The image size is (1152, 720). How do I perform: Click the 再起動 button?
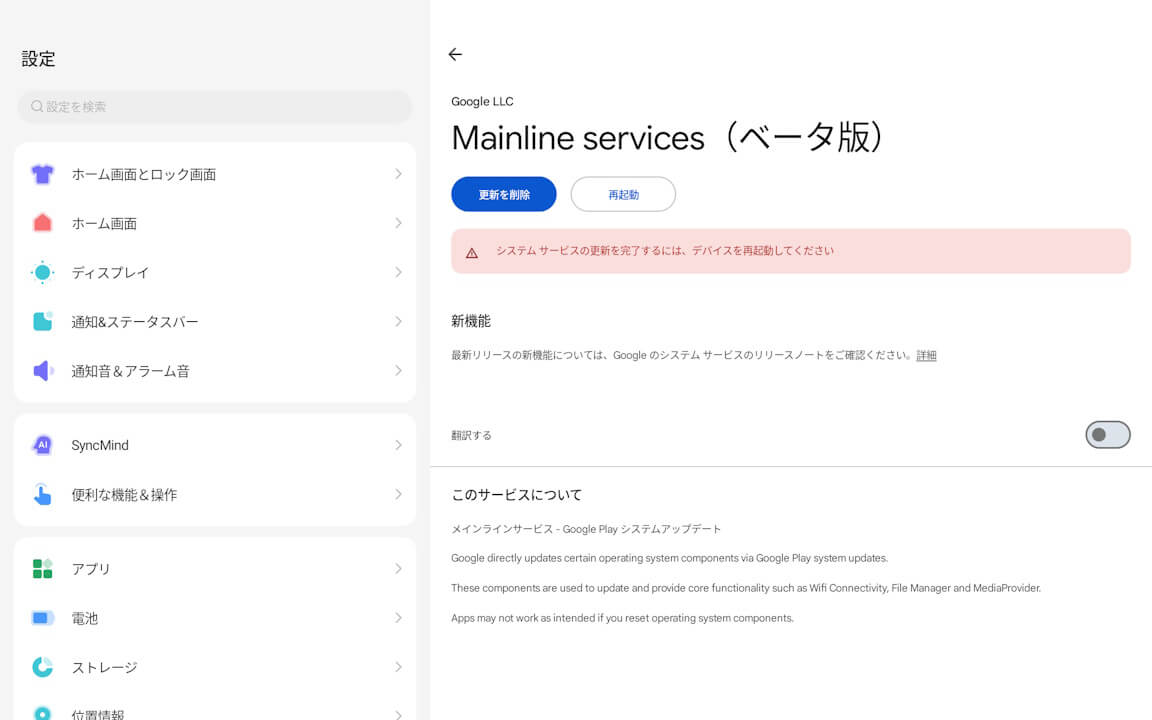(623, 194)
